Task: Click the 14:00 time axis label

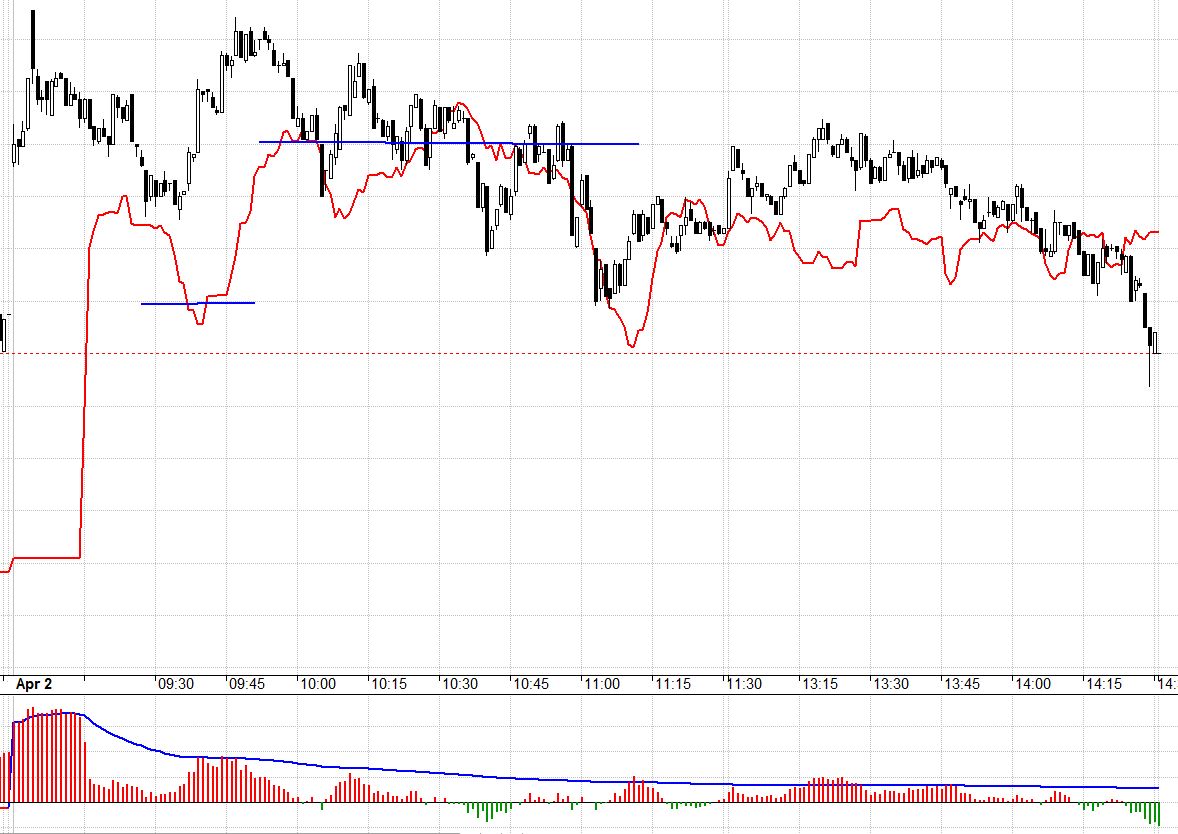Action: (x=1033, y=684)
